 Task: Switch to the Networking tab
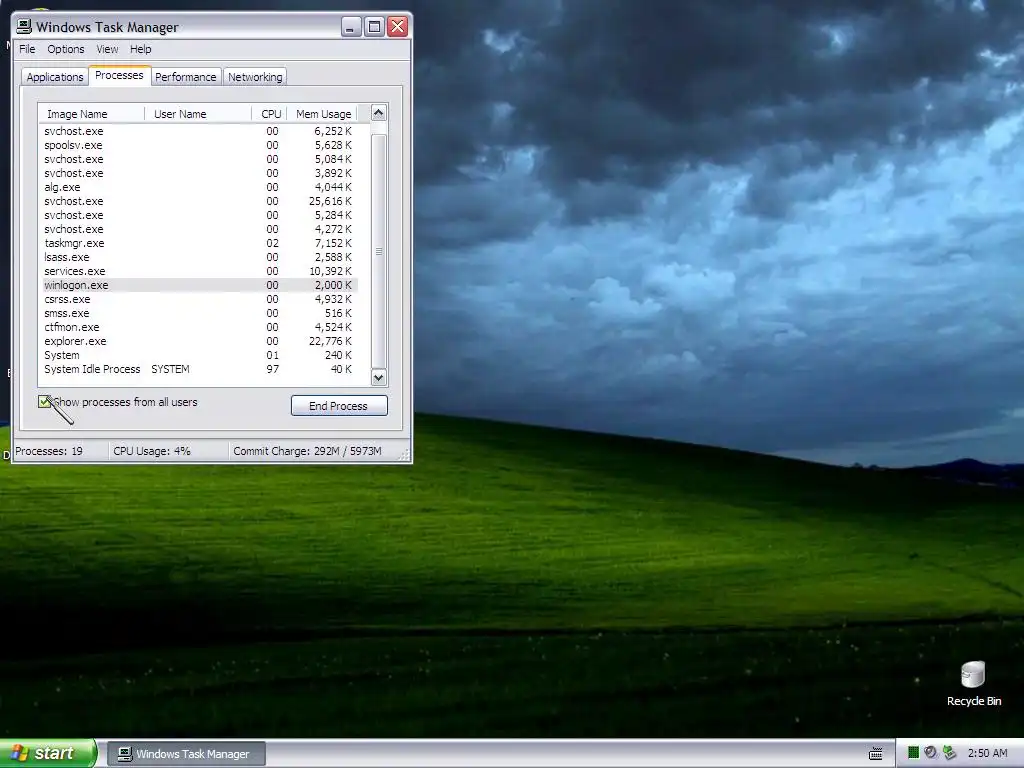(255, 77)
